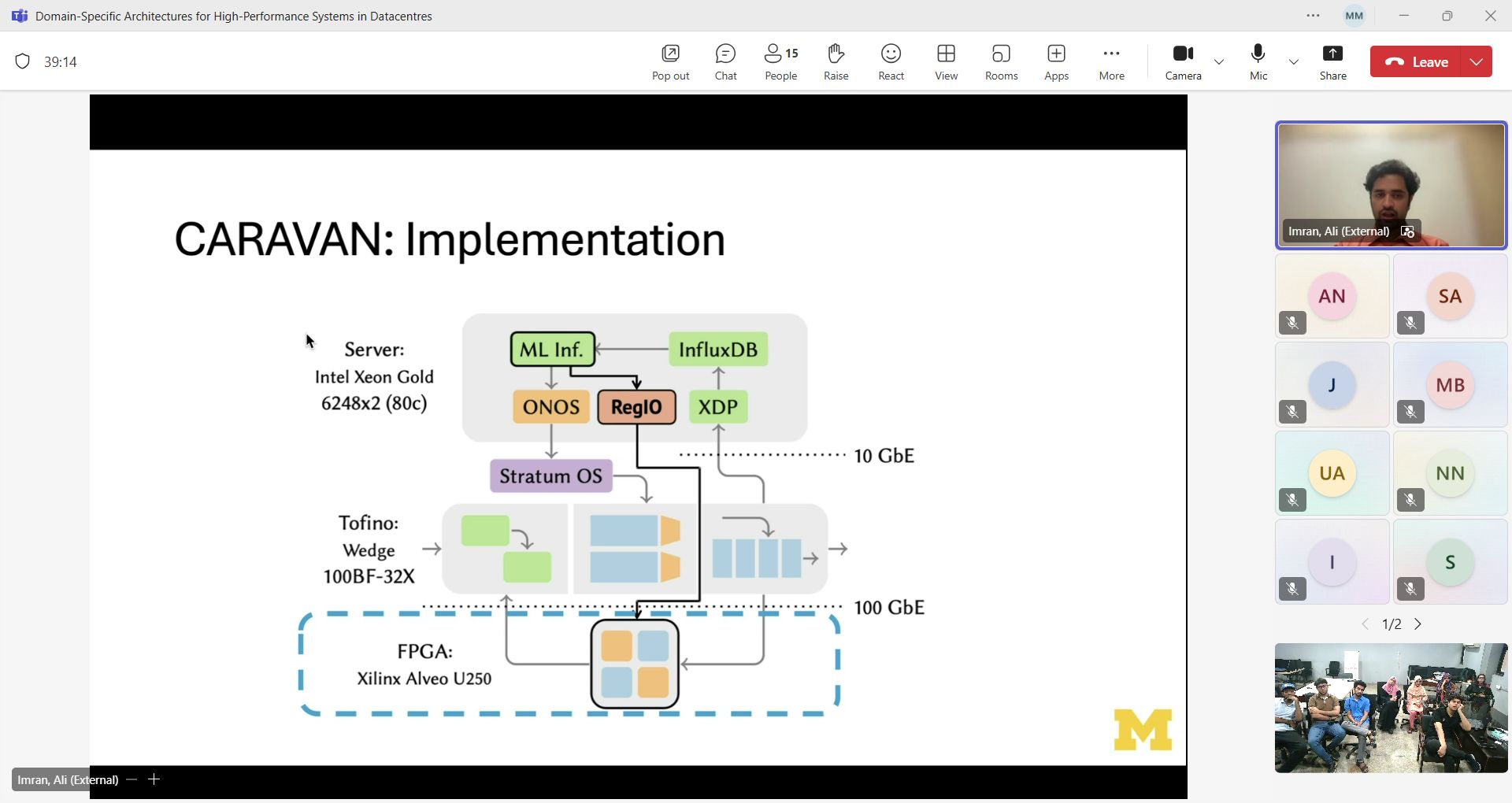
Task: Toggle the Camera on or off
Action: [1183, 62]
